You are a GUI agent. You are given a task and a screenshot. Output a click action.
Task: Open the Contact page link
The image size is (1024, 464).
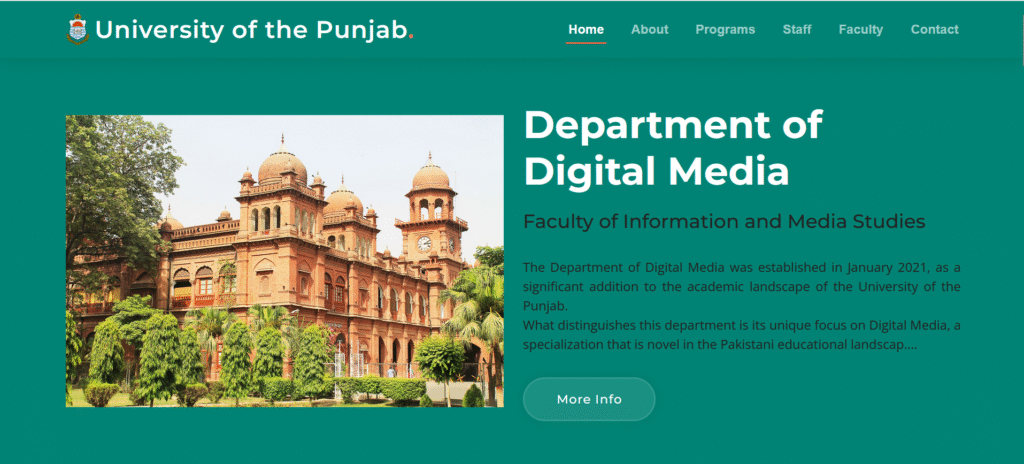tap(934, 29)
